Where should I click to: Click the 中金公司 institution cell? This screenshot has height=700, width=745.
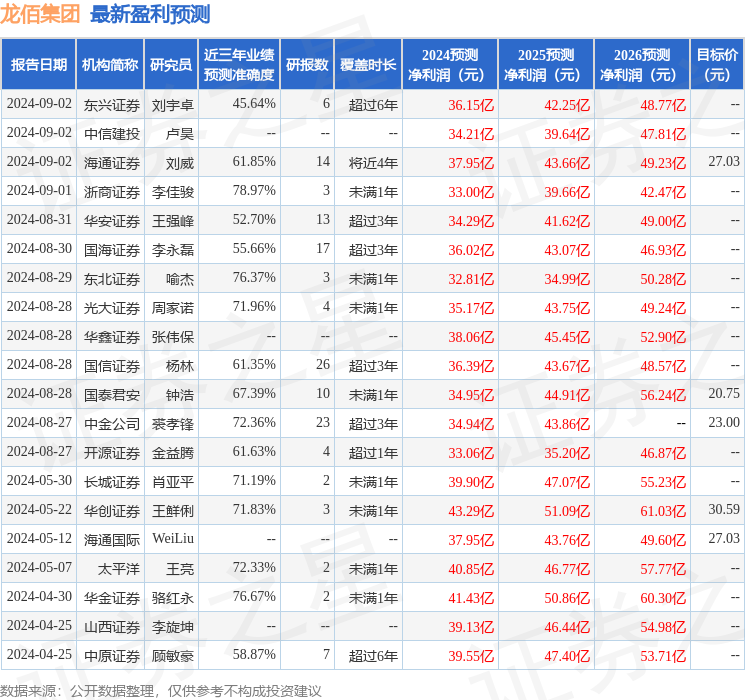pyautogui.click(x=112, y=424)
